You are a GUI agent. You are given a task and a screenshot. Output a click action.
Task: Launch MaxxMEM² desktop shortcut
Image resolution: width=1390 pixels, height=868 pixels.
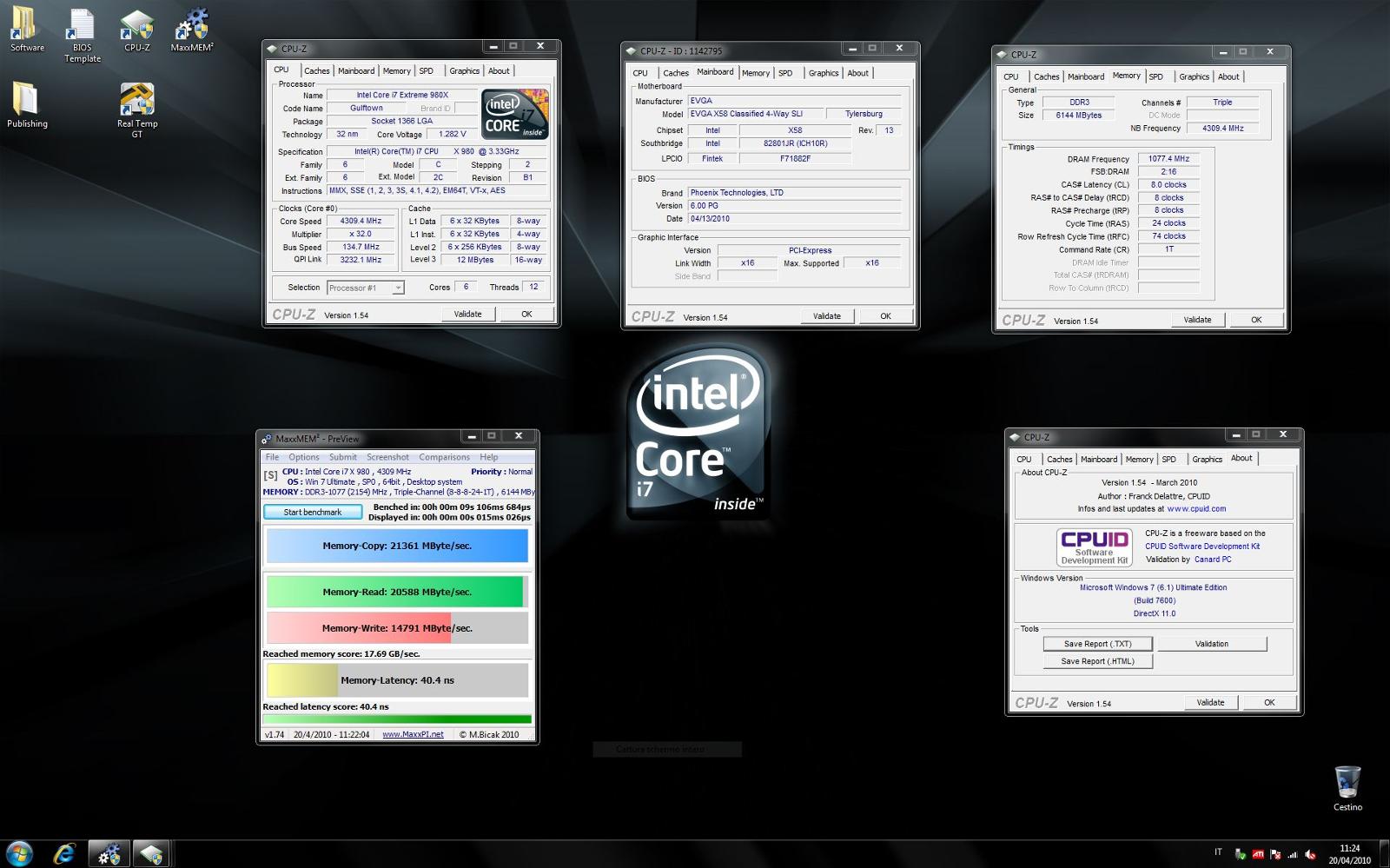(x=192, y=30)
